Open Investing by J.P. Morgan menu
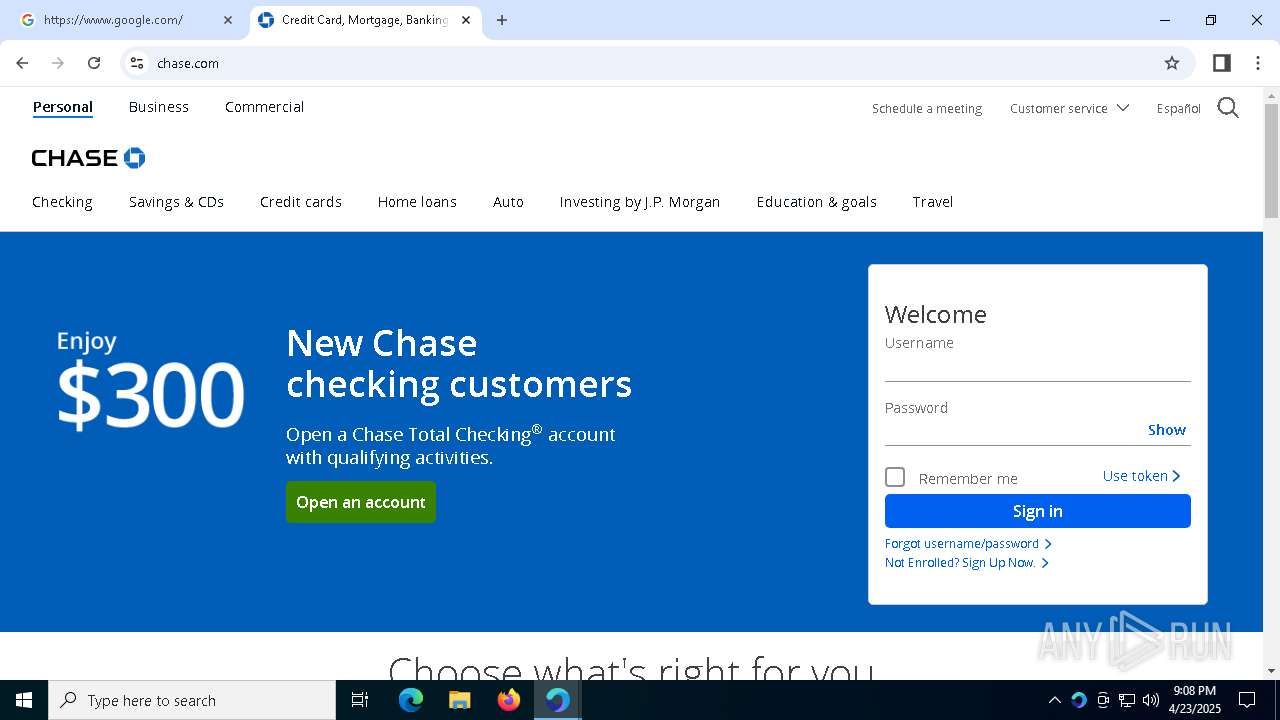Viewport: 1280px width, 720px height. pos(640,202)
